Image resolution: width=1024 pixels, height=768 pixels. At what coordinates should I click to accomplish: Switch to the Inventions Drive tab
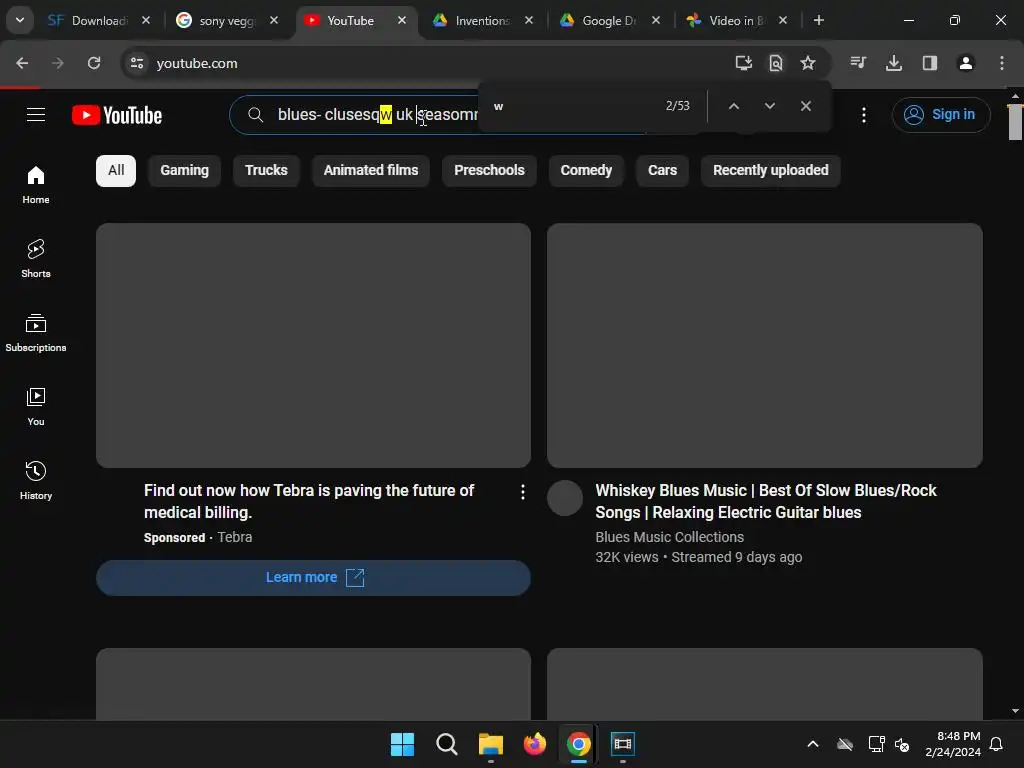(x=482, y=21)
